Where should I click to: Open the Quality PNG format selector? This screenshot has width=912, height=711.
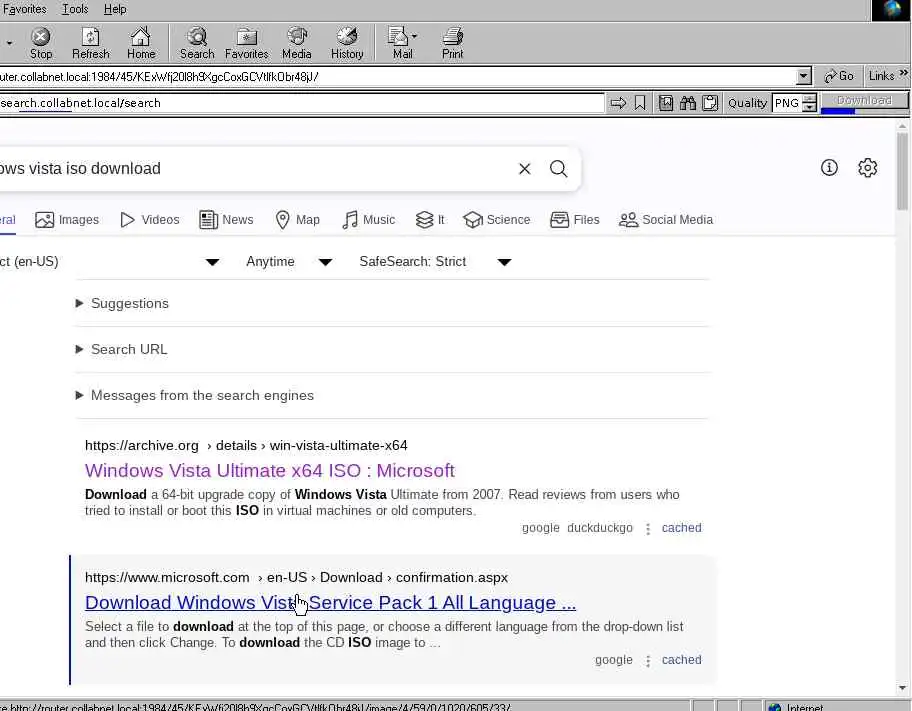(x=795, y=103)
